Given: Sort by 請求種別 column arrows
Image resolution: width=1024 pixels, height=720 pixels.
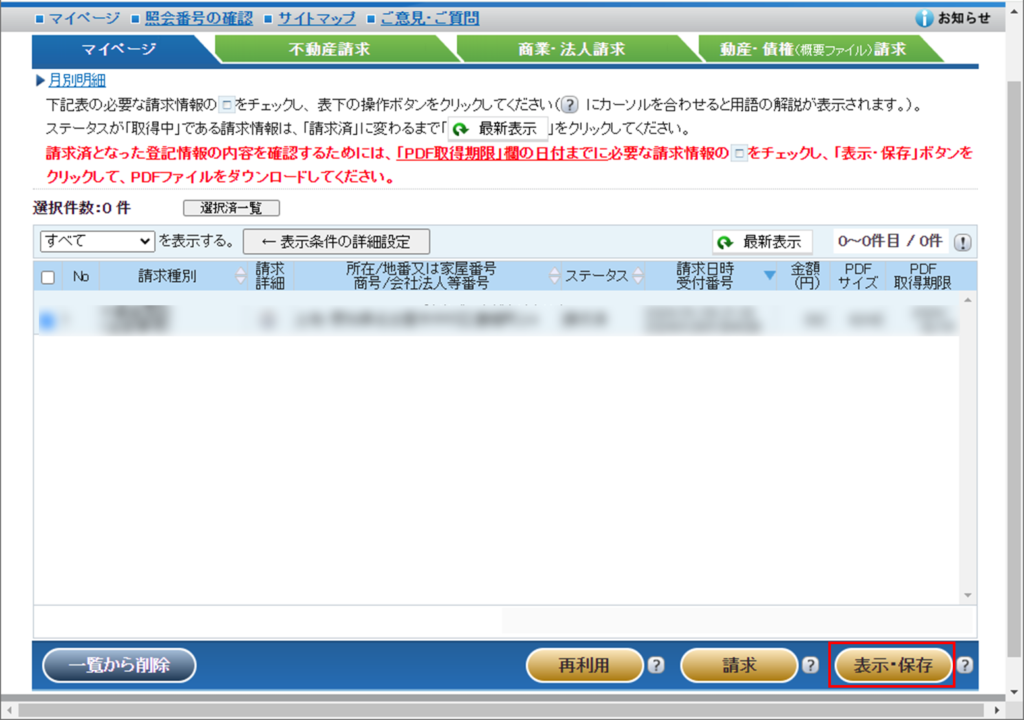Looking at the screenshot, I should (x=239, y=277).
